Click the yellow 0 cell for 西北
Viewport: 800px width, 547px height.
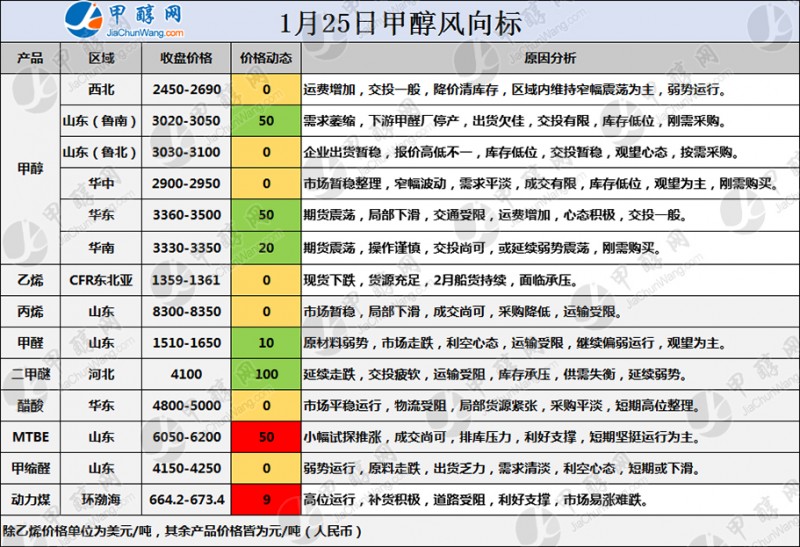click(266, 90)
